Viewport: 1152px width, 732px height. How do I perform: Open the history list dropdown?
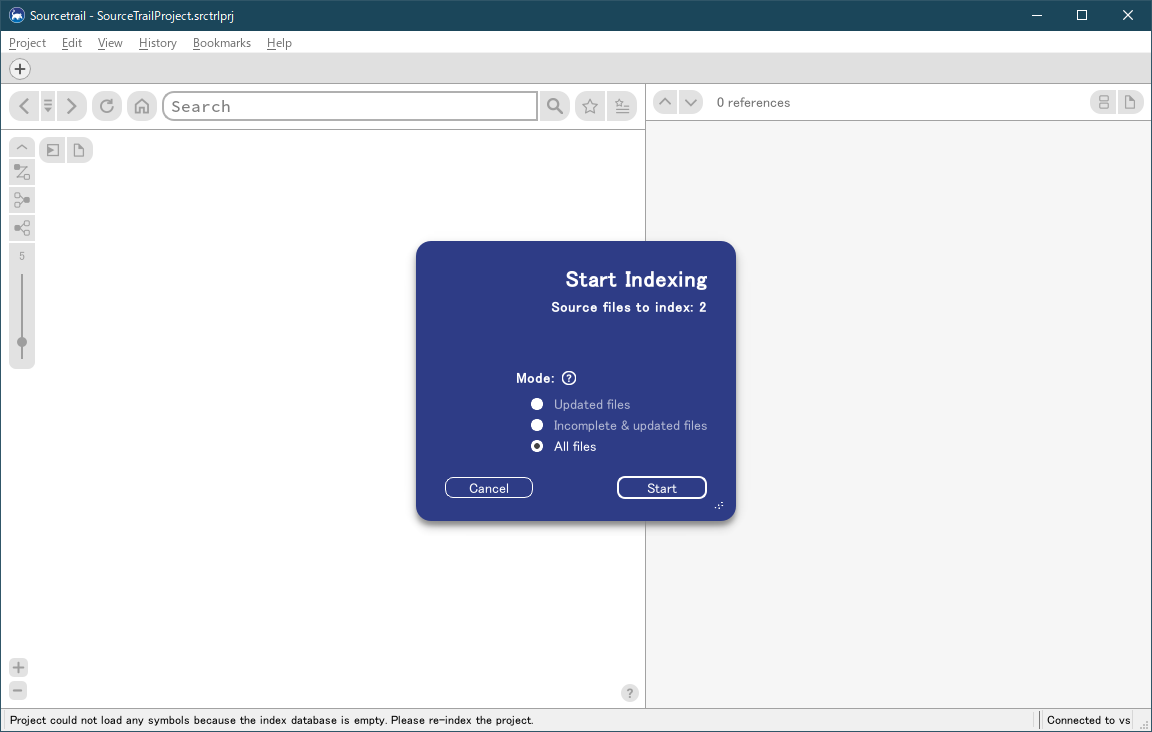(x=48, y=107)
